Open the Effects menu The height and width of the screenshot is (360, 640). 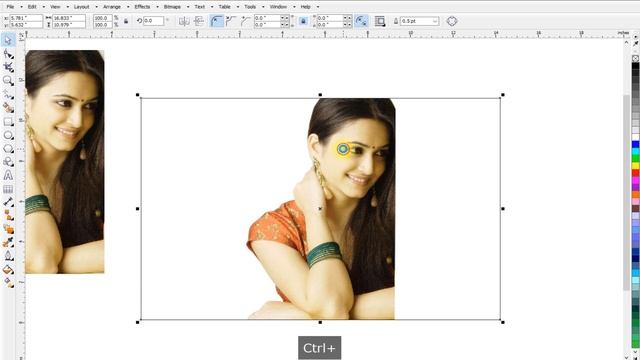click(x=142, y=7)
